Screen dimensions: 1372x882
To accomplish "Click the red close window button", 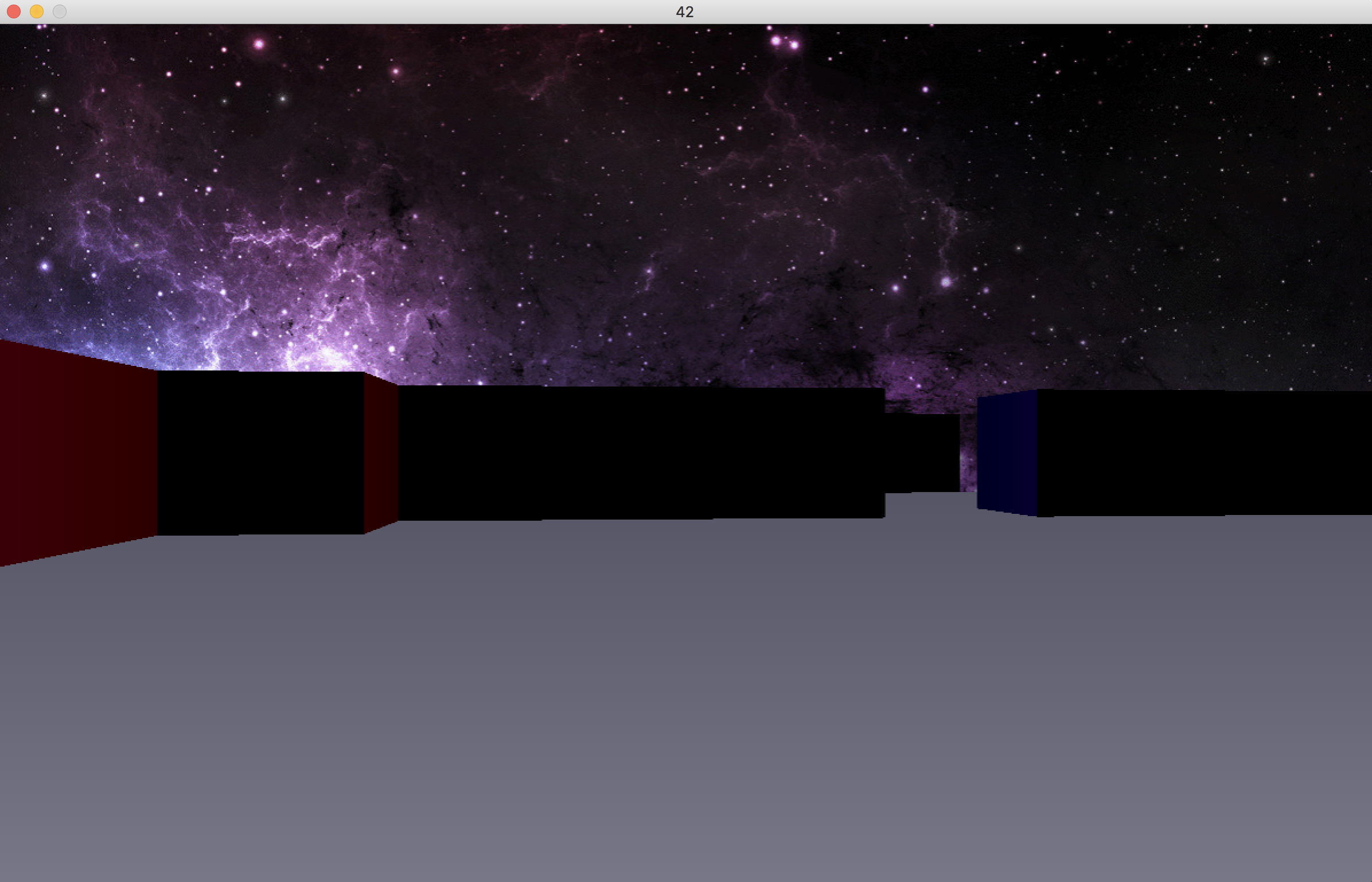I will [14, 11].
